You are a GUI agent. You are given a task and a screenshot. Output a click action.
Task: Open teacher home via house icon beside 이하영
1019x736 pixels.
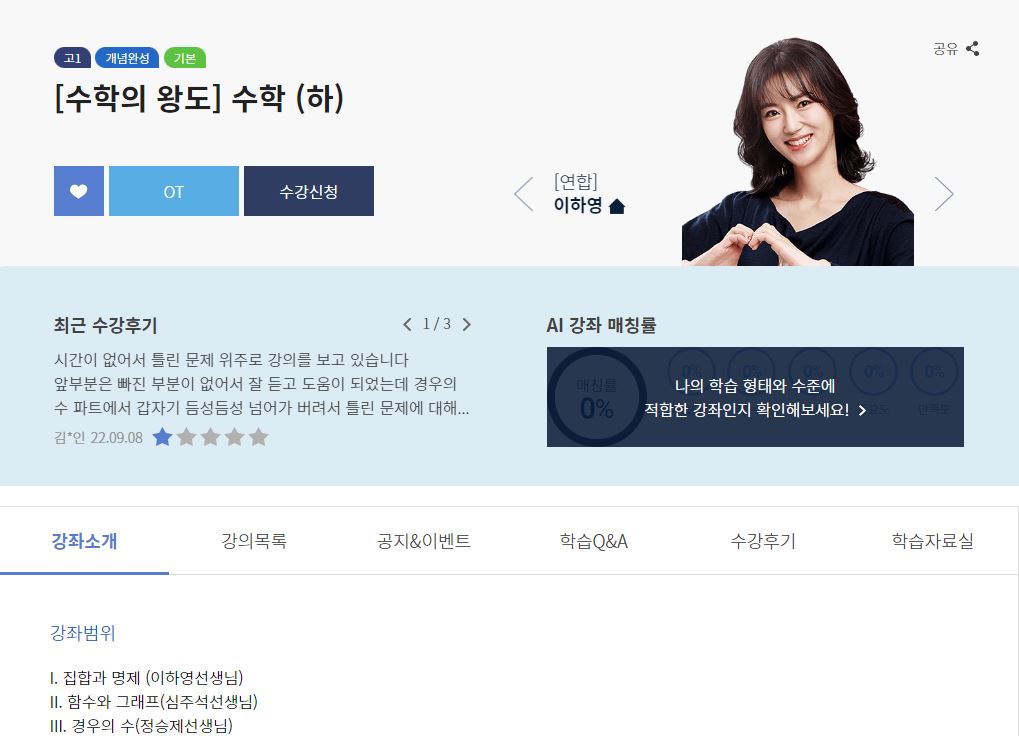tap(617, 207)
